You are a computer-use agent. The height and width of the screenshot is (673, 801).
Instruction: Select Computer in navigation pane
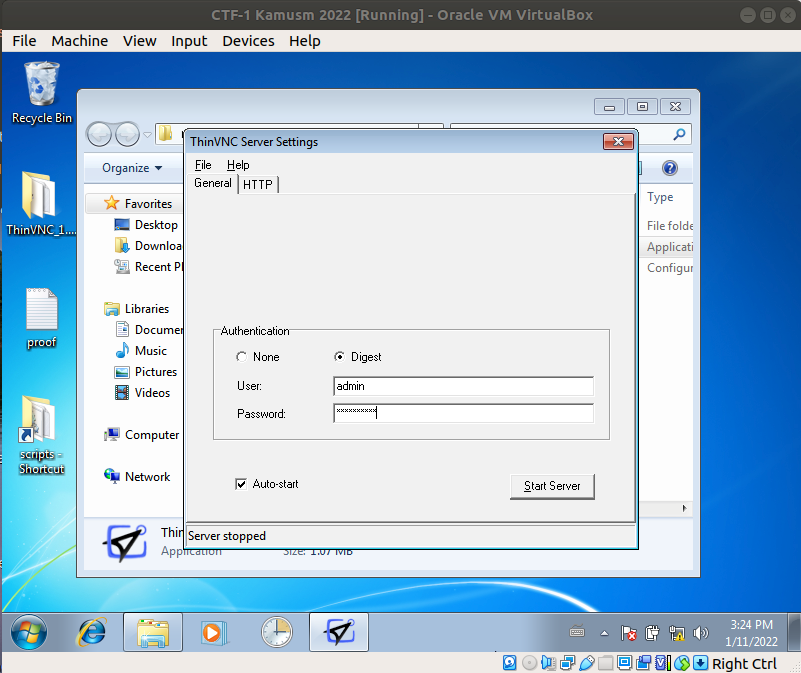pyautogui.click(x=142, y=434)
